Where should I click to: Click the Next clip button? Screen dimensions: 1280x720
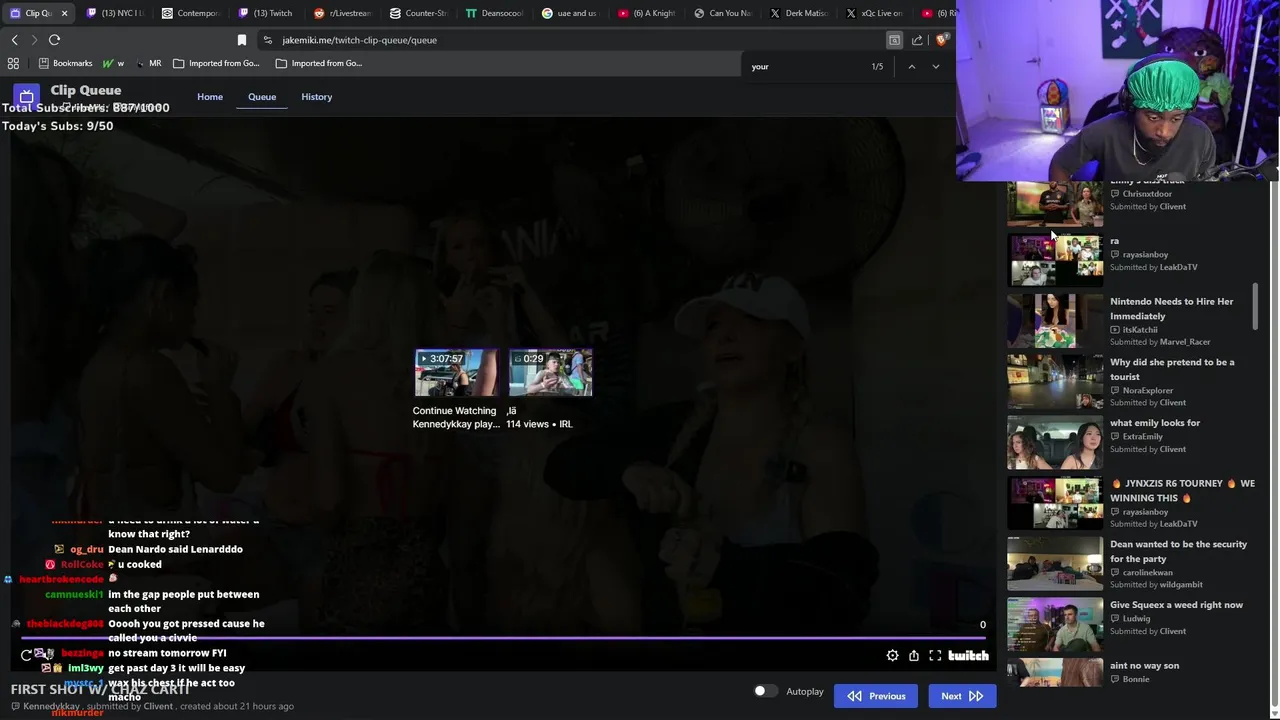[x=962, y=696]
